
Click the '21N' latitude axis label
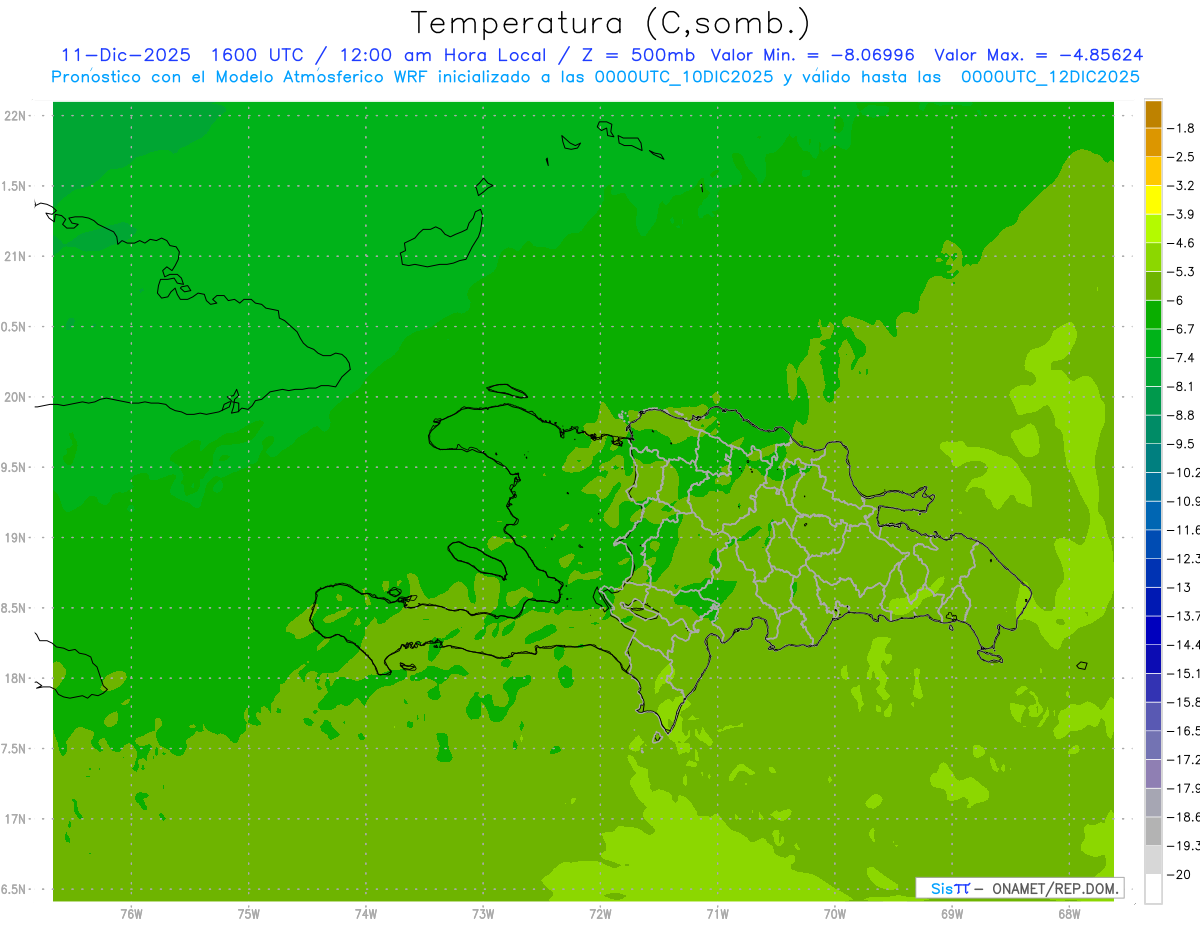click(x=17, y=257)
